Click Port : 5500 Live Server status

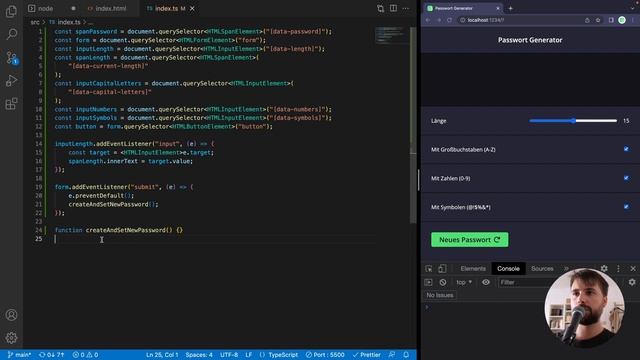(x=325, y=355)
